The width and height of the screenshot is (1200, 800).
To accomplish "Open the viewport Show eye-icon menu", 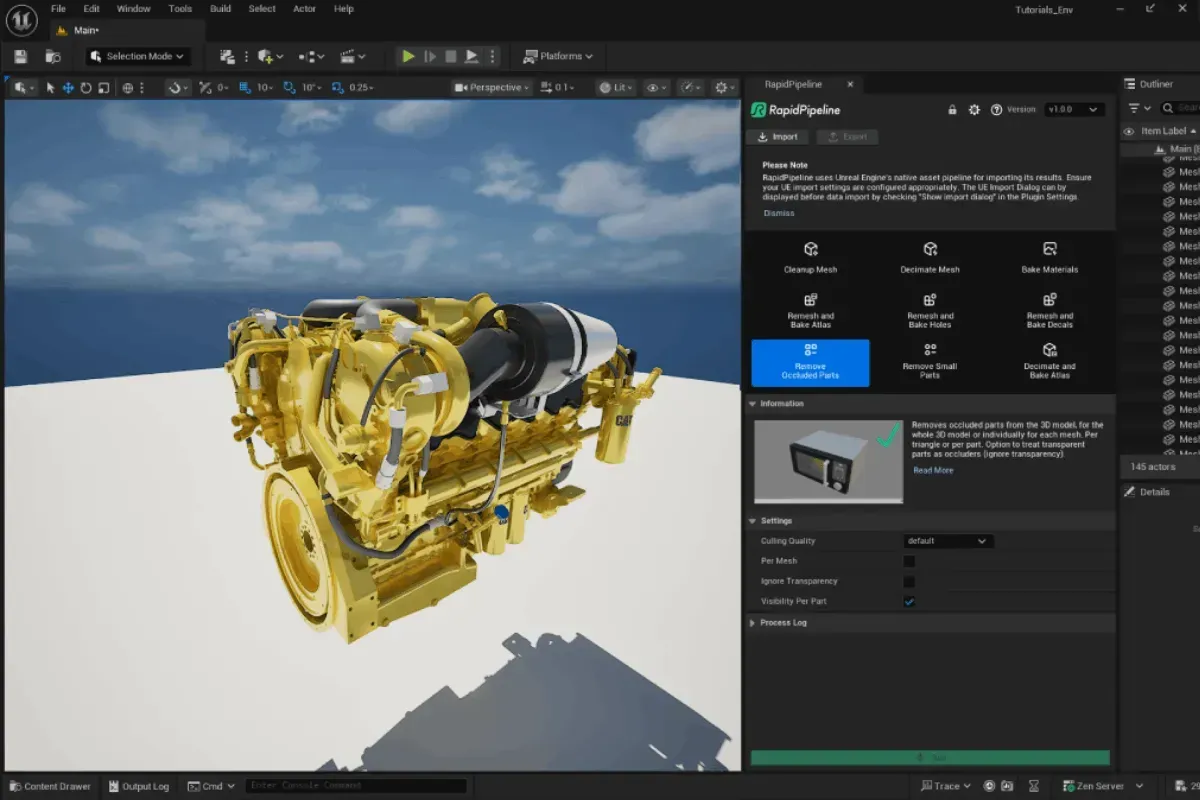I will (x=656, y=88).
